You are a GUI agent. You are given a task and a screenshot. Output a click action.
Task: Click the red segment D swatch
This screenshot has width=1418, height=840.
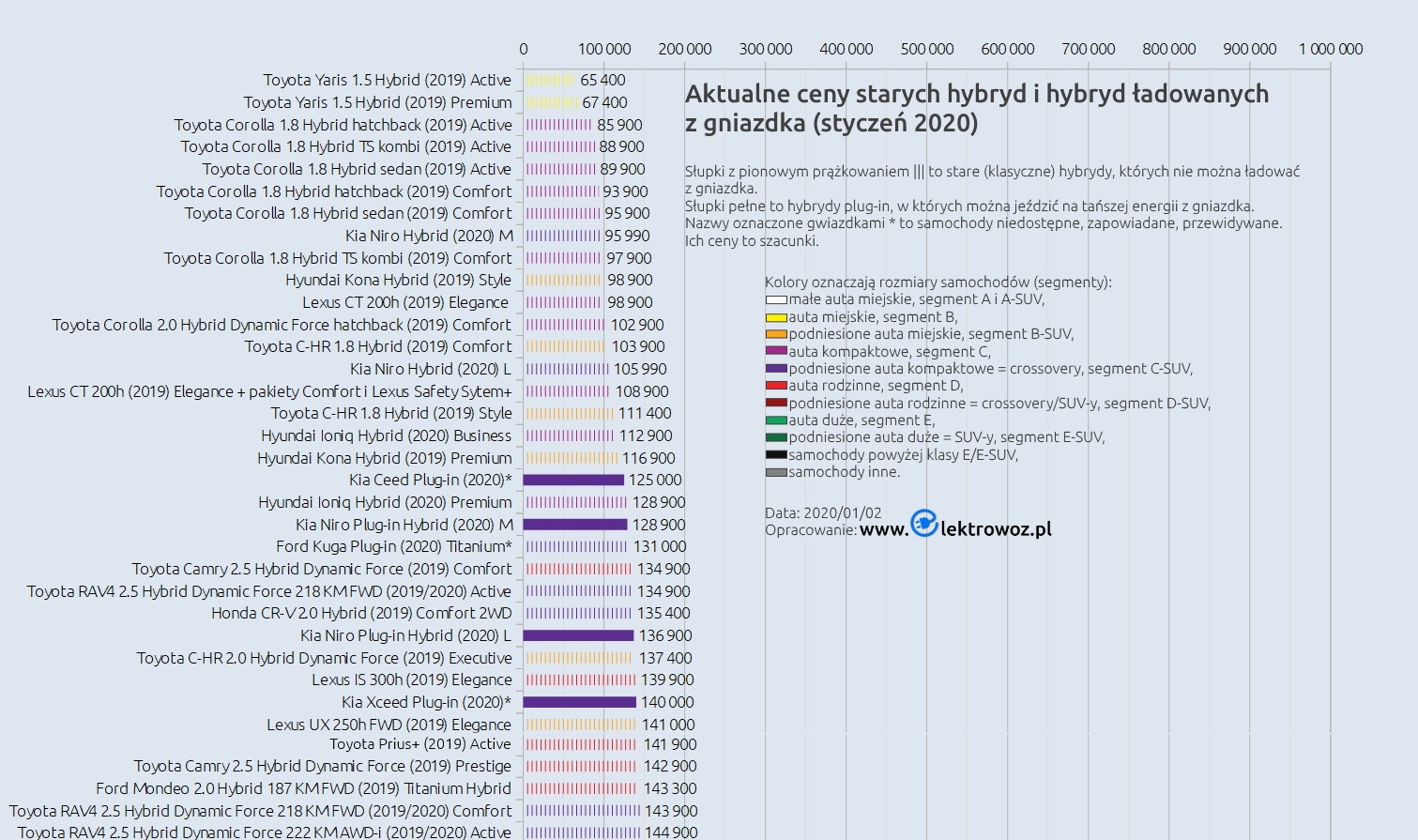tap(776, 386)
